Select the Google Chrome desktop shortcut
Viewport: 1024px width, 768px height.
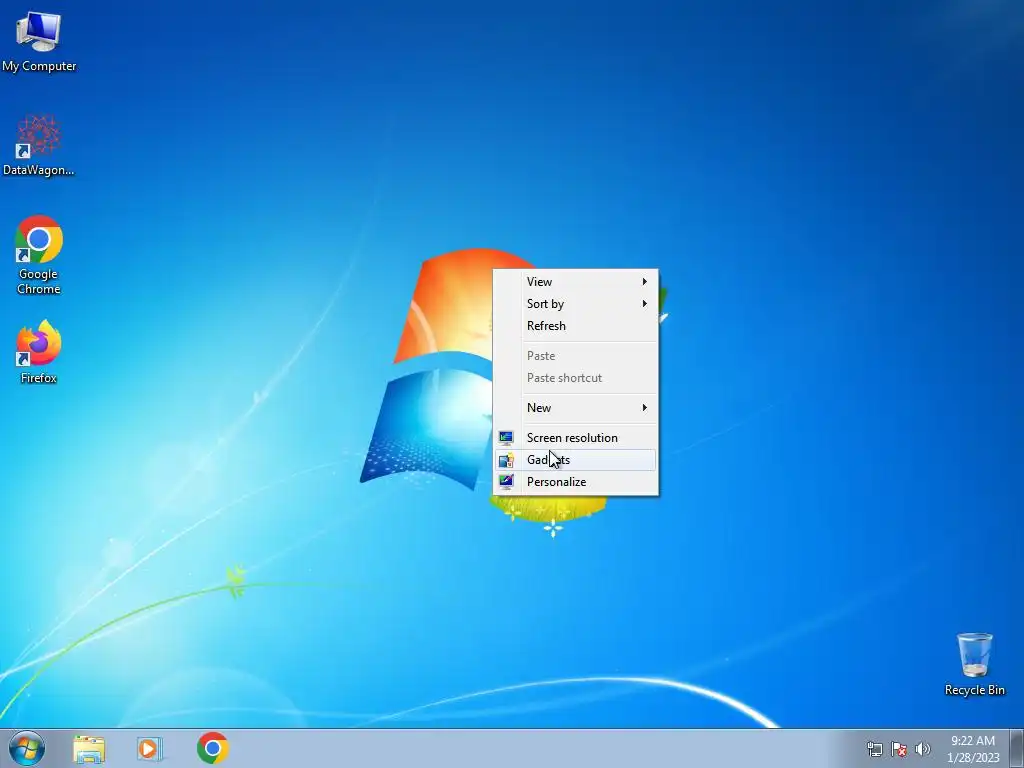click(x=39, y=255)
